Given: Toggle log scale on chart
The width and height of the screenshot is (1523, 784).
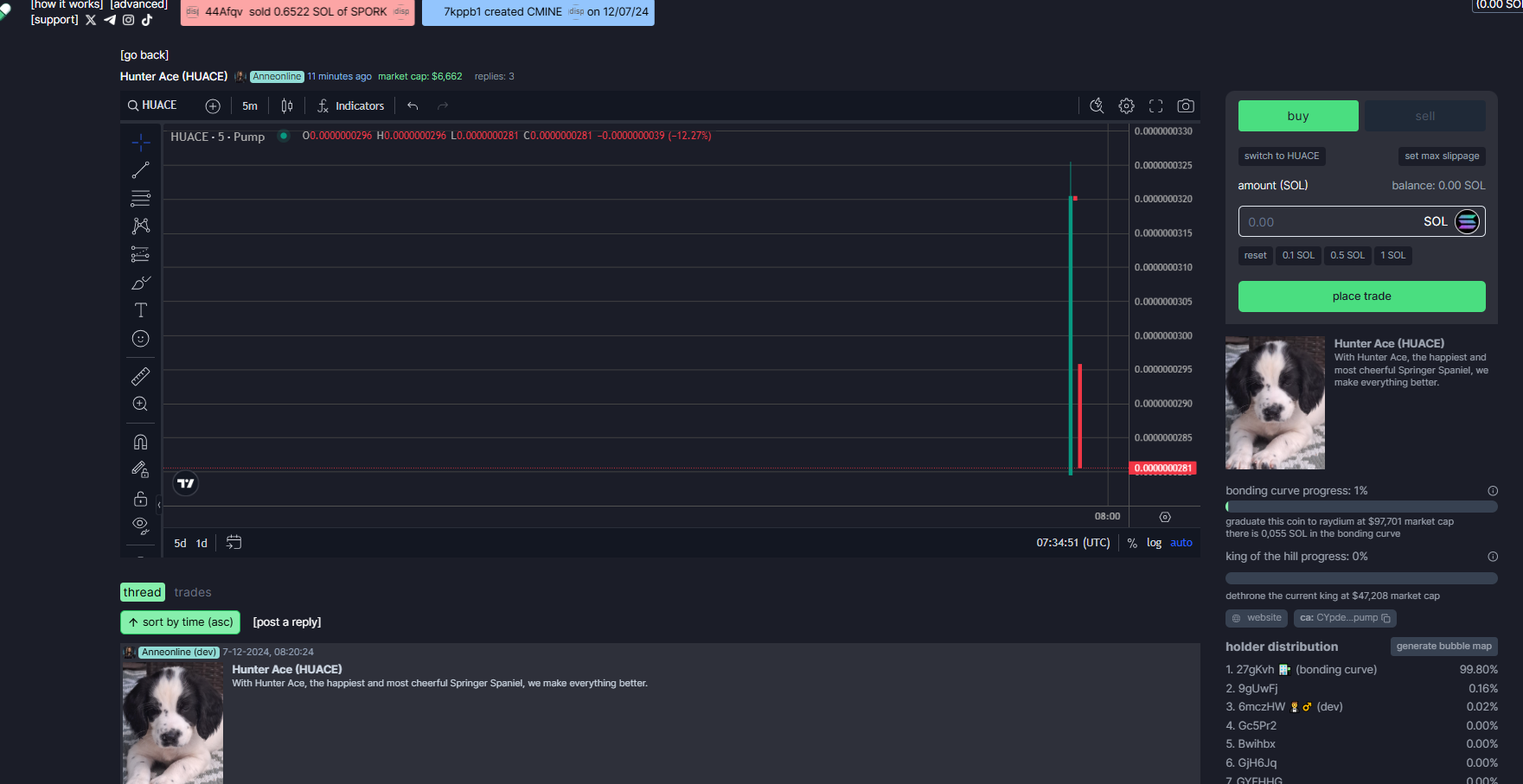Looking at the screenshot, I should point(1154,543).
